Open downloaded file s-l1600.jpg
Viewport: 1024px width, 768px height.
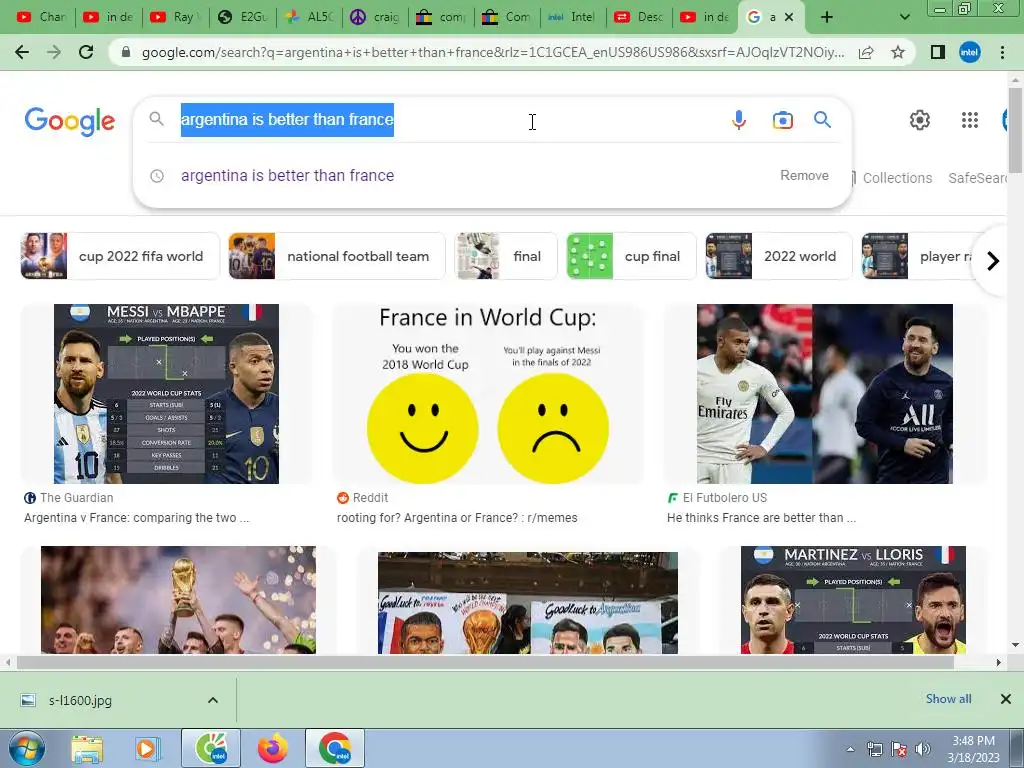pos(80,700)
